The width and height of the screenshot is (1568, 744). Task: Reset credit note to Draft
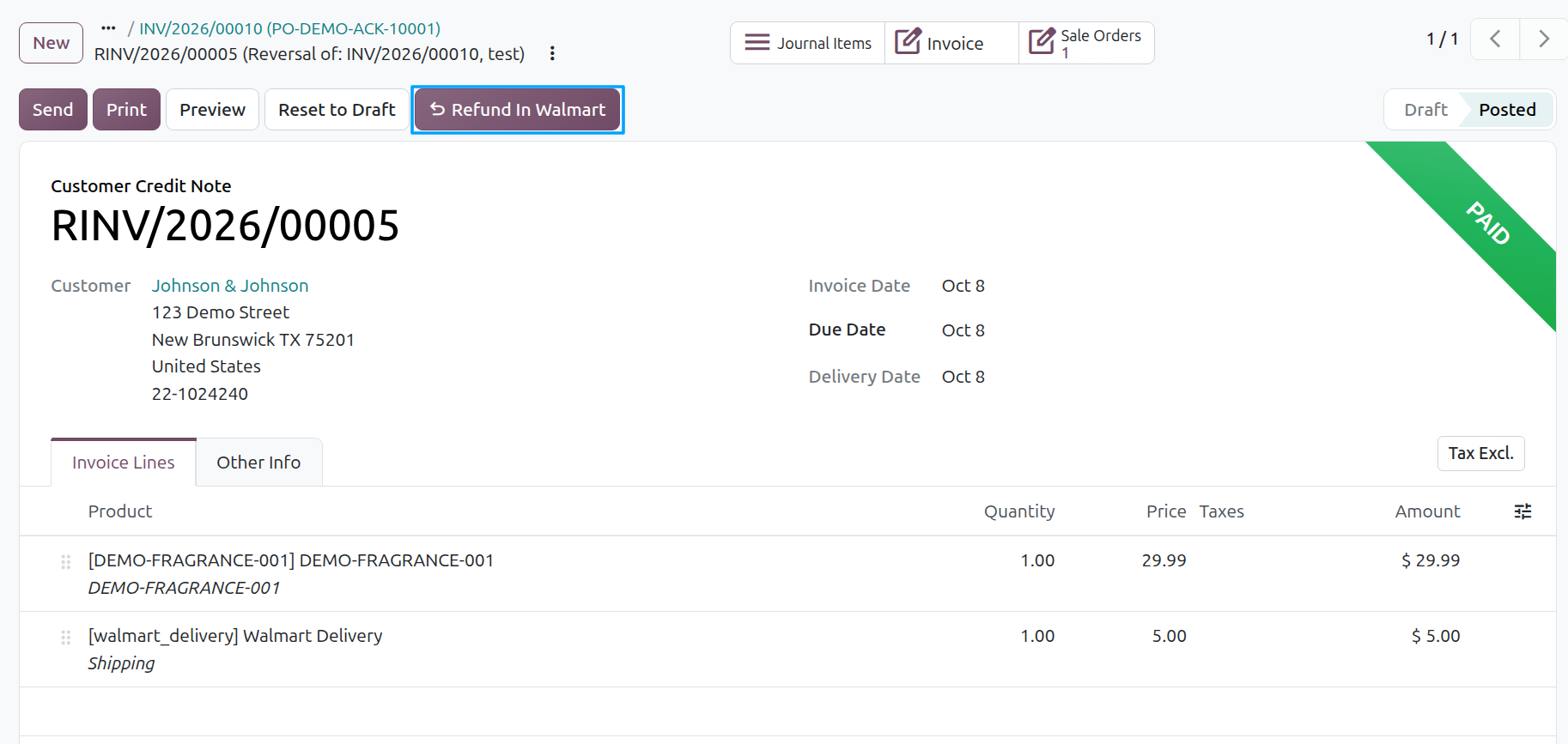pos(337,110)
